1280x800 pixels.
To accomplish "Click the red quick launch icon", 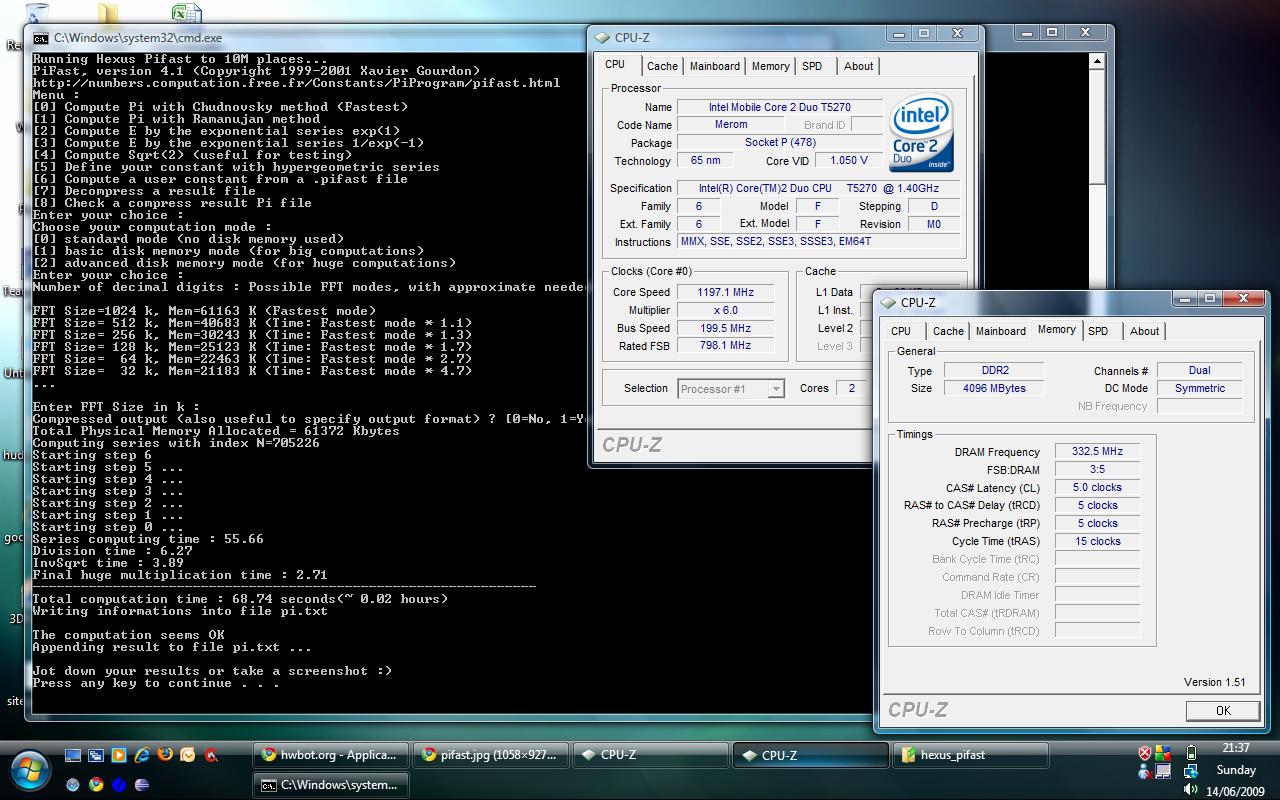I will pos(211,755).
